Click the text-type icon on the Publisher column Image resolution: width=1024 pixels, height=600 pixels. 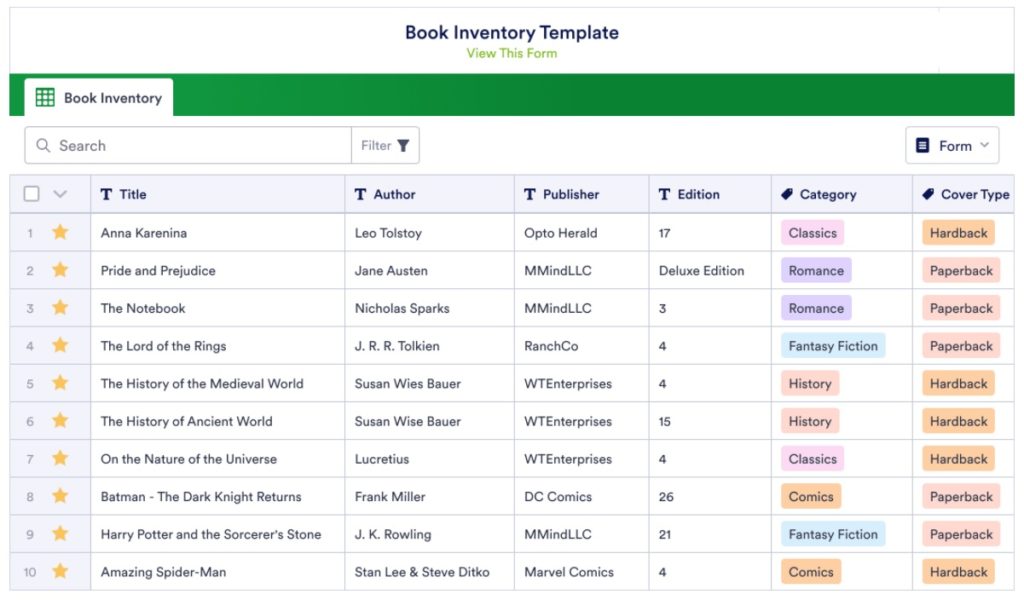click(x=527, y=194)
